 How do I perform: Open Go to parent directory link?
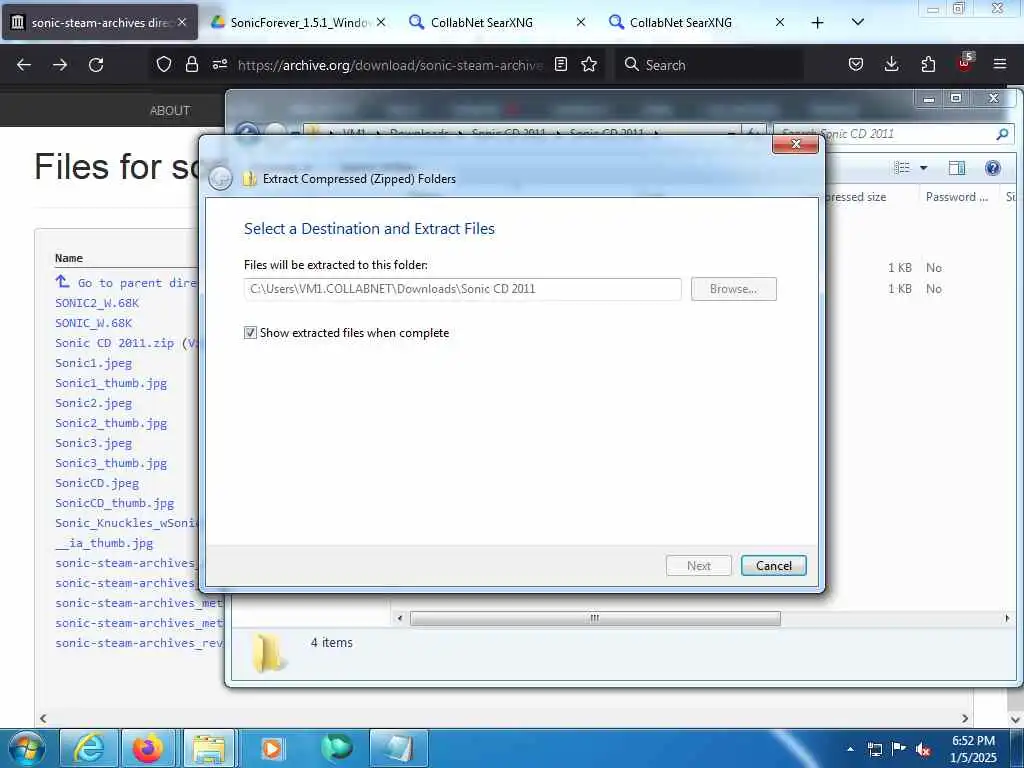point(126,283)
